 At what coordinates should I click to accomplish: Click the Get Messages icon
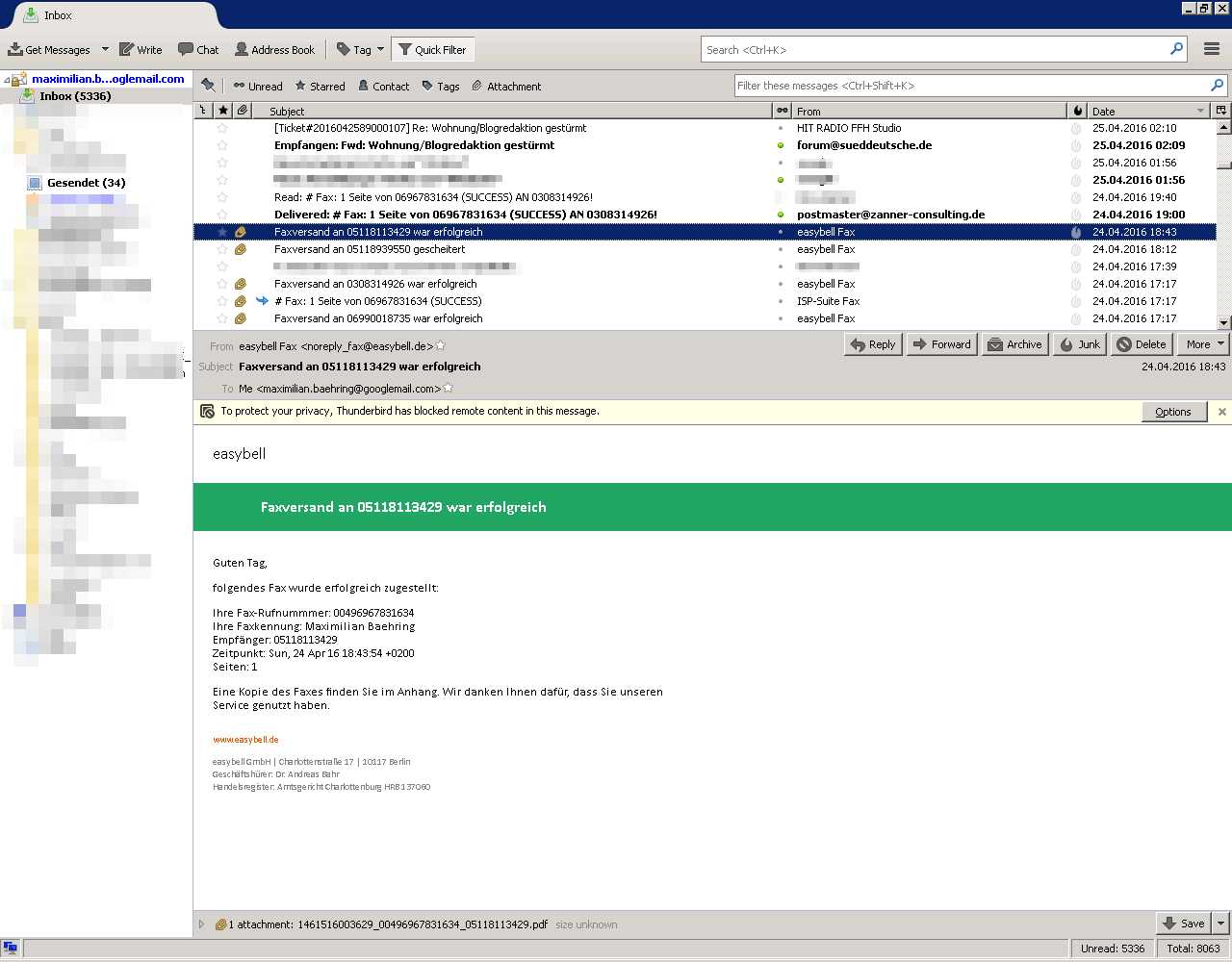coord(16,50)
